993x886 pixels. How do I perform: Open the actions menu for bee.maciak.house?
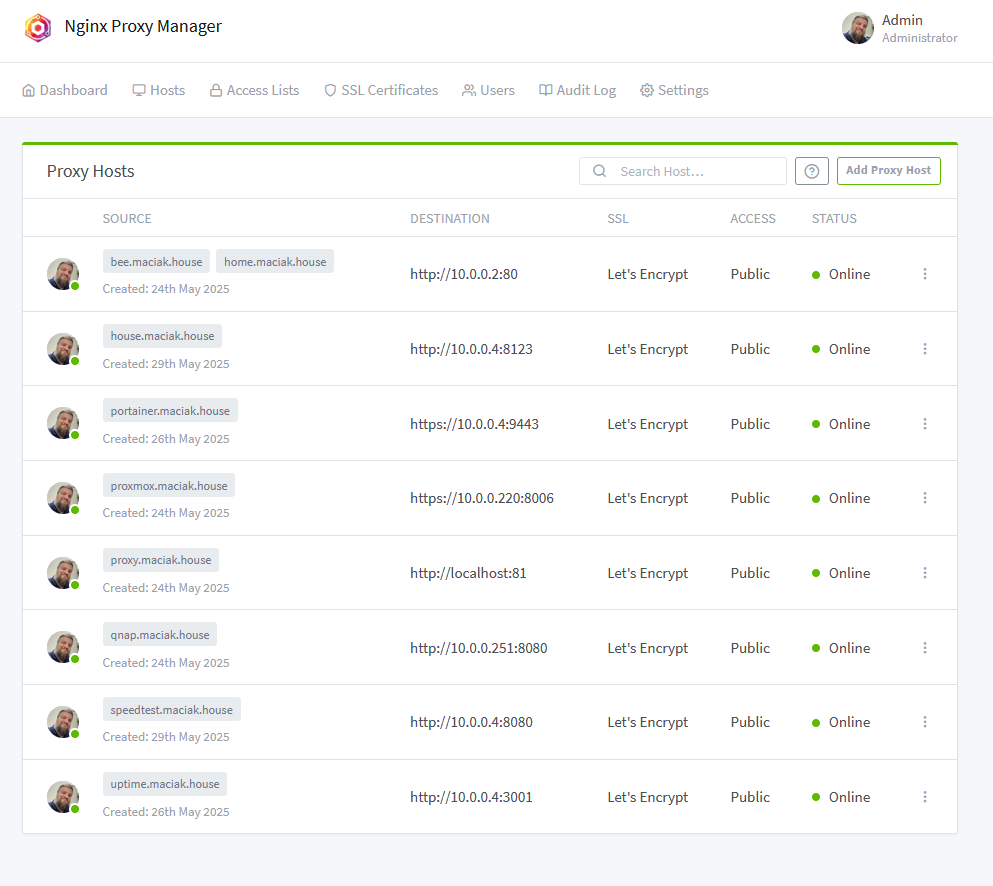click(x=925, y=273)
